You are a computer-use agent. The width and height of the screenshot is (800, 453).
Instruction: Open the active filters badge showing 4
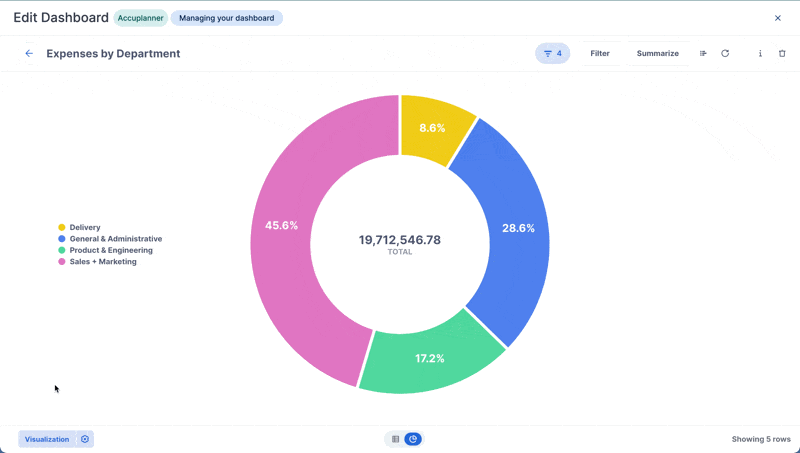coord(553,54)
